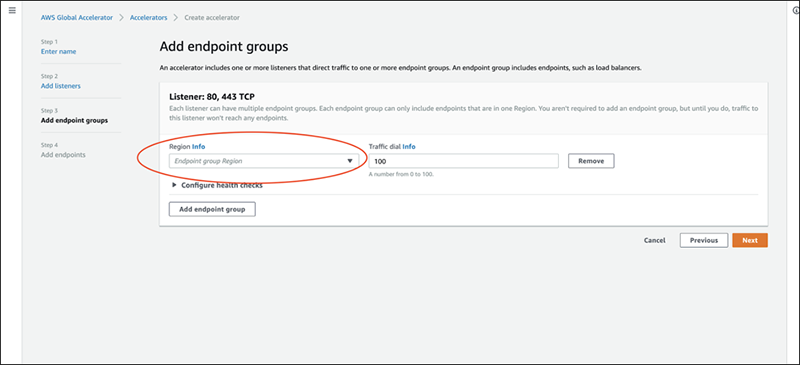Go to Step 1 Enter name
The height and width of the screenshot is (365, 800).
tap(58, 52)
